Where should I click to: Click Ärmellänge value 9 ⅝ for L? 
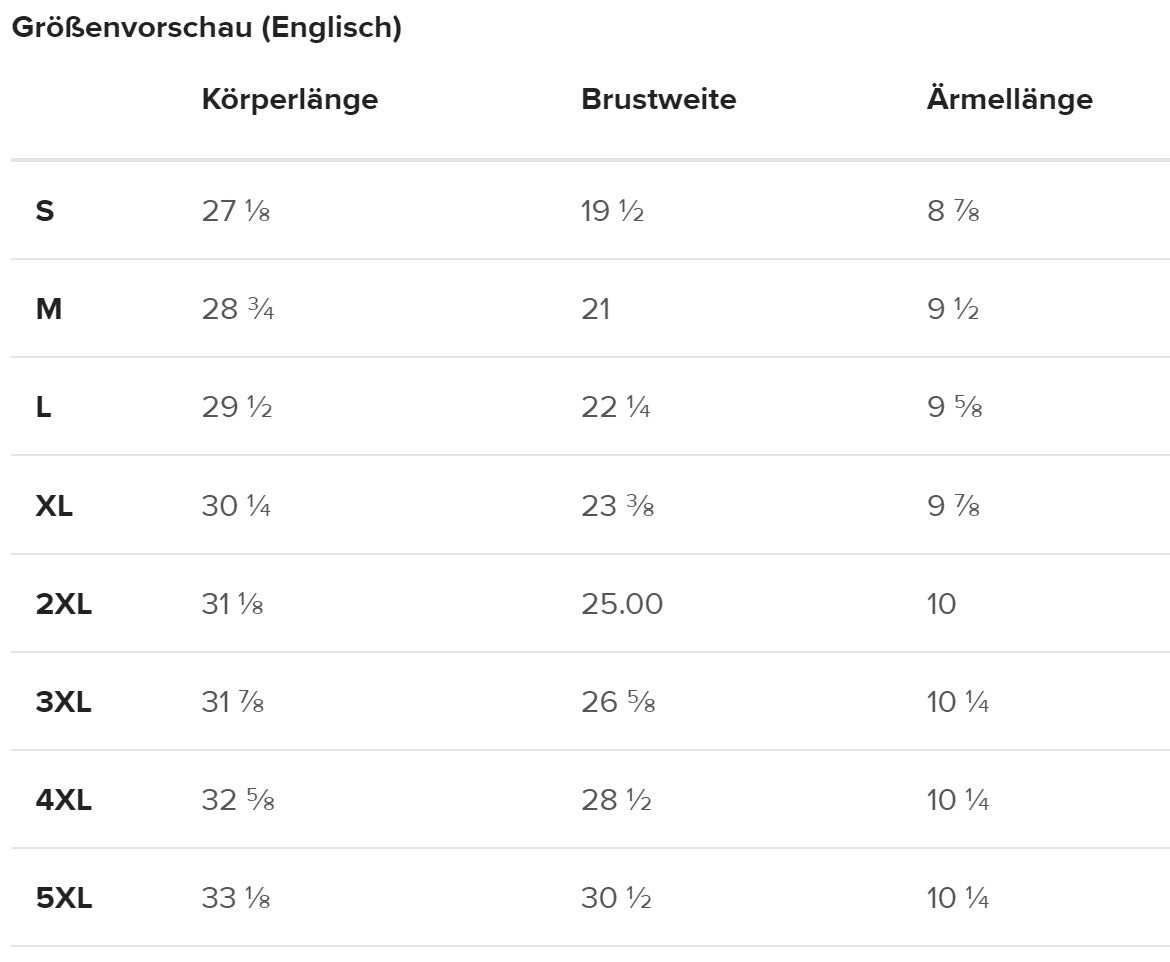point(954,408)
